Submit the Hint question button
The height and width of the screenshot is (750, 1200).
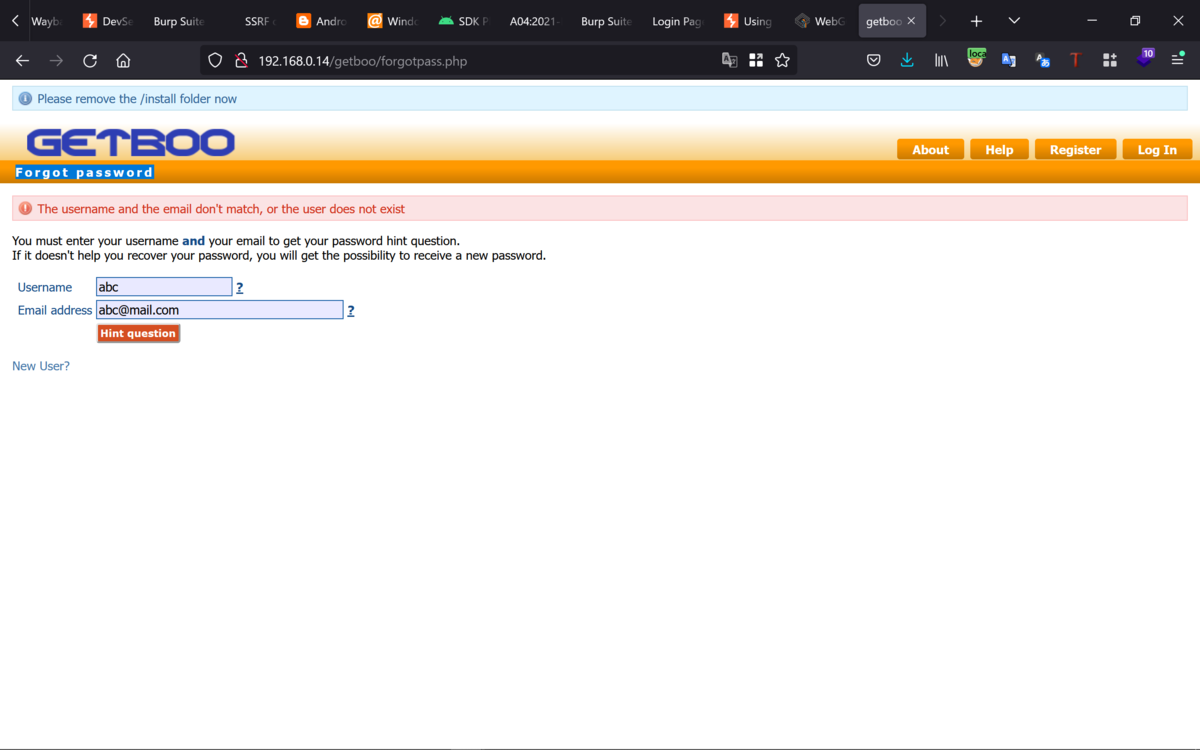coord(138,334)
